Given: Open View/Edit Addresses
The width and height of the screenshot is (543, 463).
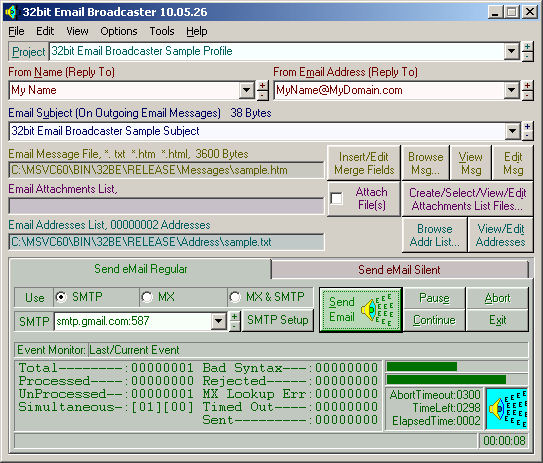Looking at the screenshot, I should 500,235.
